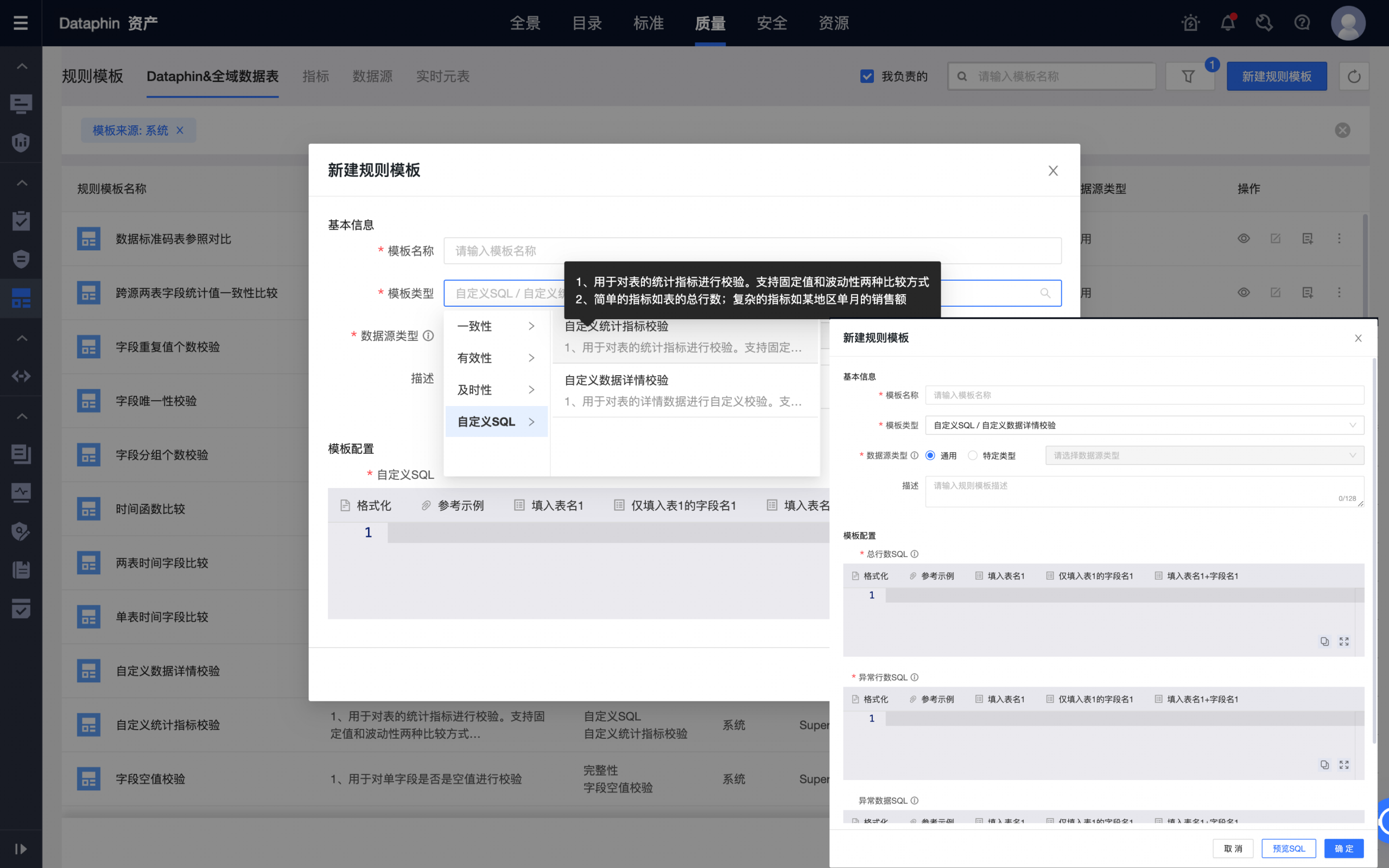Viewport: 1389px width, 868px height.
Task: Switch to the 全景 nav tab
Action: click(525, 23)
